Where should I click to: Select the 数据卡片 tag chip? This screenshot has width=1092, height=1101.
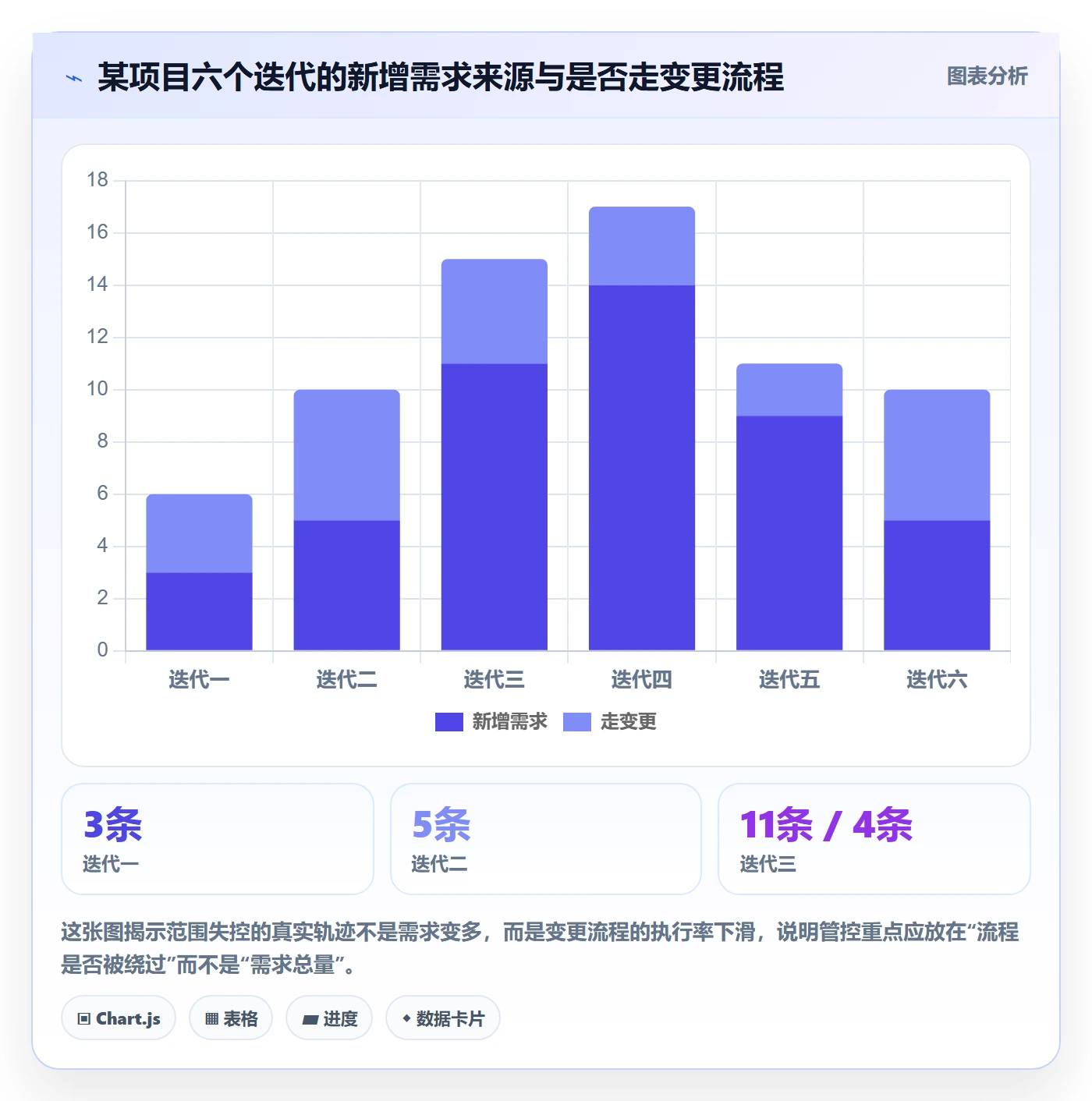click(x=443, y=1018)
